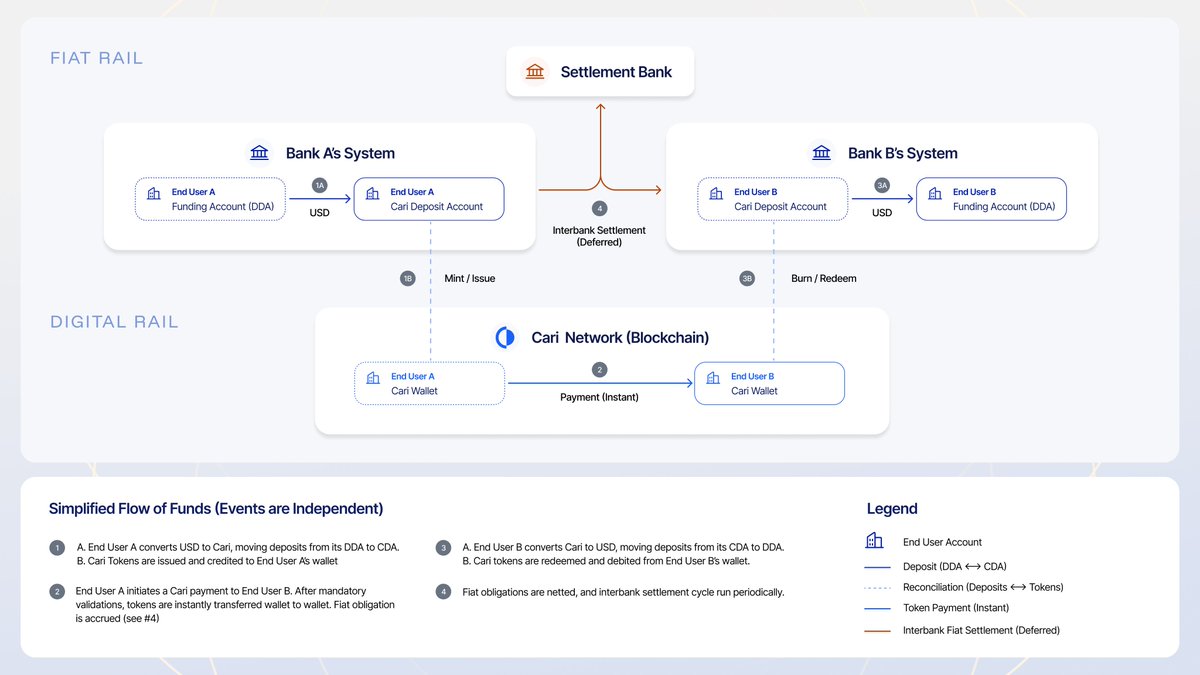The width and height of the screenshot is (1200, 675).
Task: Click the bank icon beside Bank B's System
Action: [x=822, y=153]
